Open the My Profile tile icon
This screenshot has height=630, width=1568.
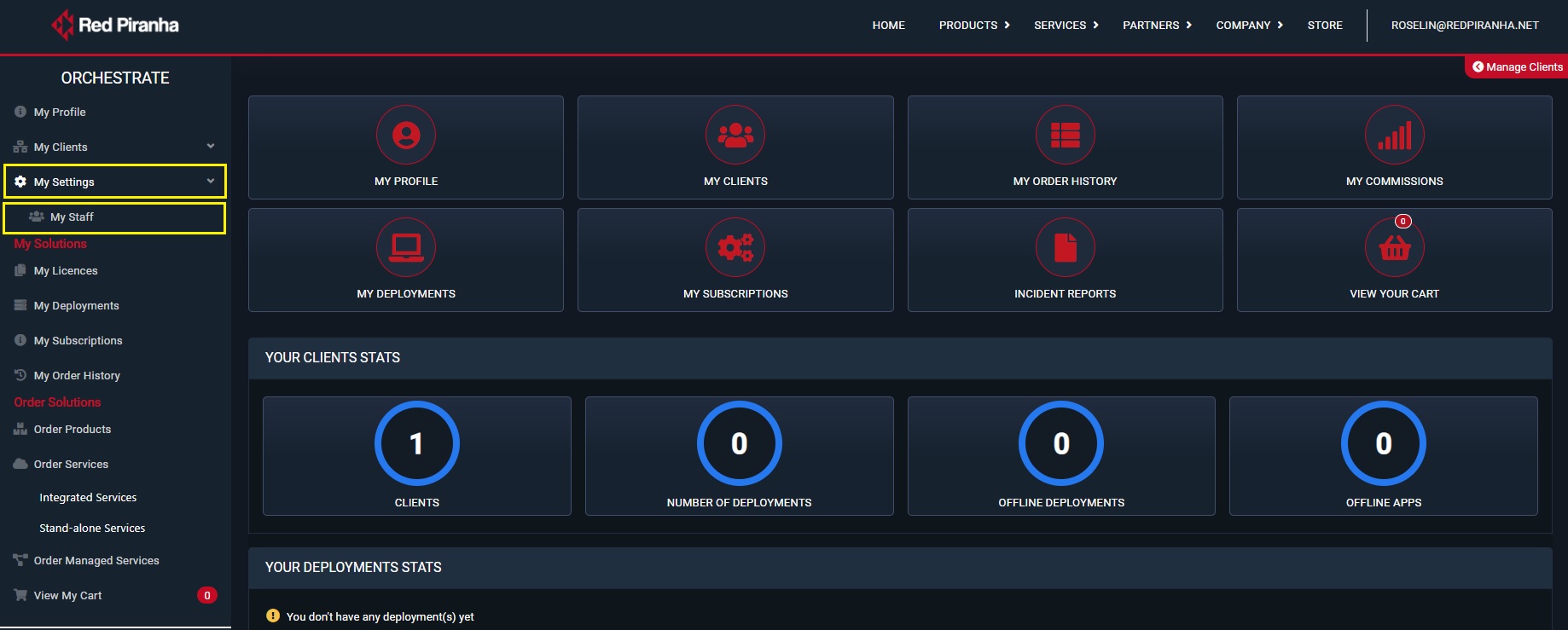pos(406,135)
